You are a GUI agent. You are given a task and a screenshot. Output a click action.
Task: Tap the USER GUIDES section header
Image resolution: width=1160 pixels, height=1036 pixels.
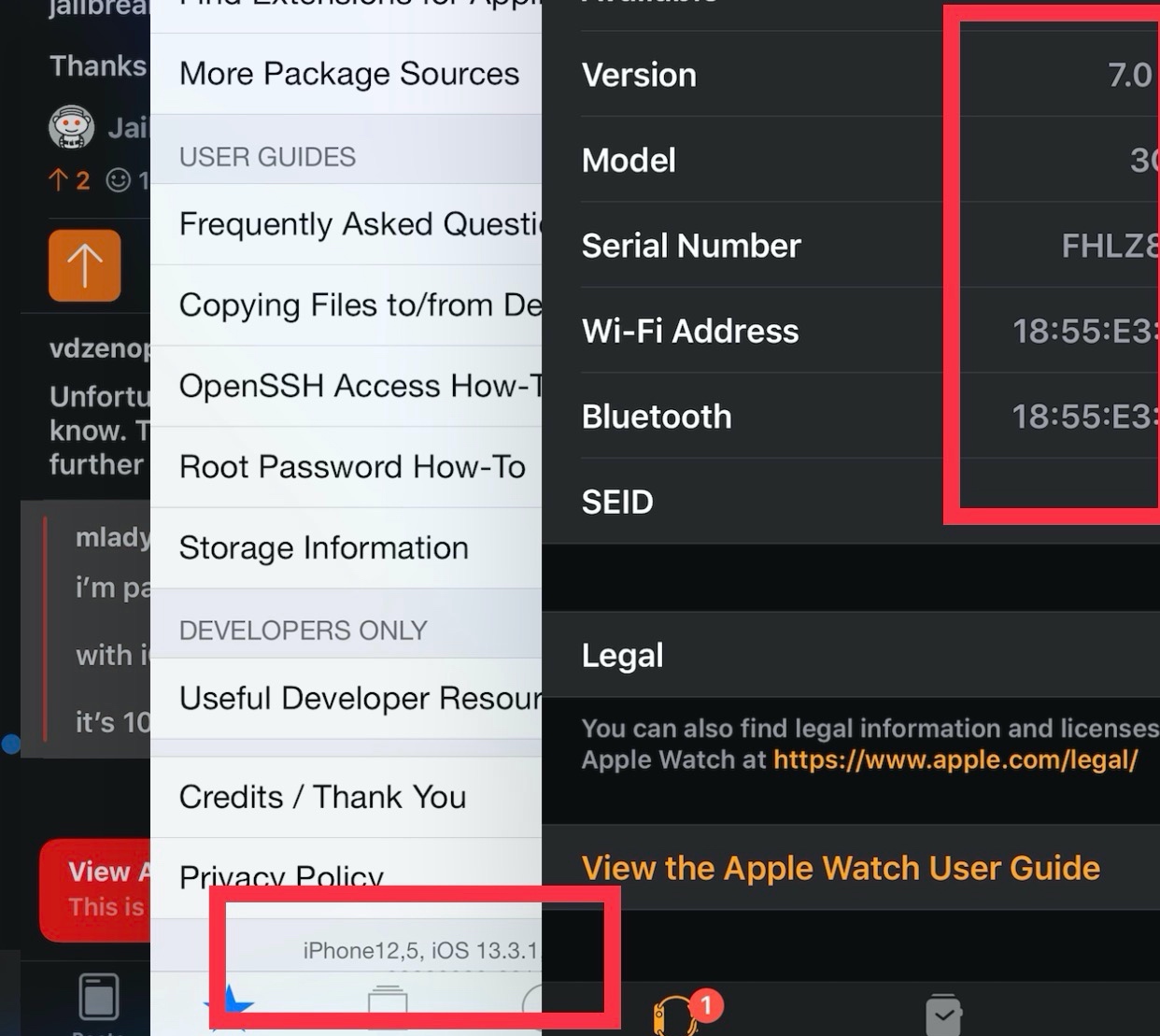(267, 157)
